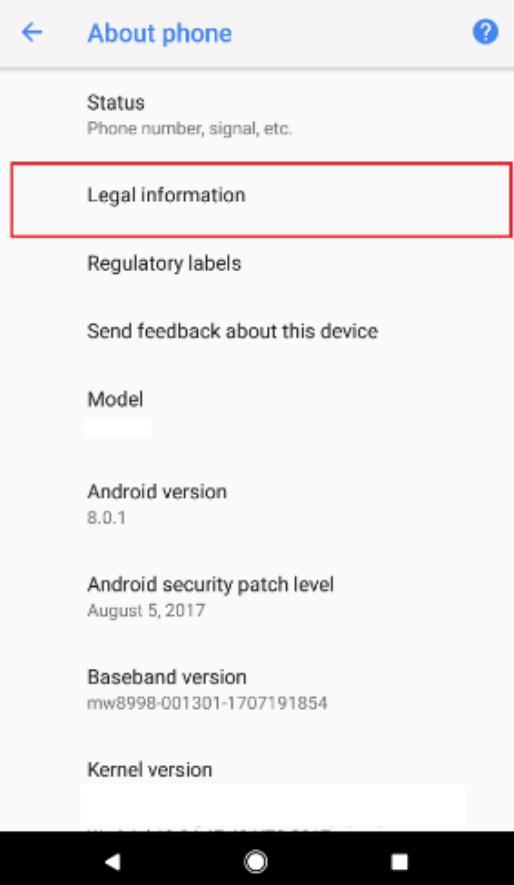Tap the 8.0.1 version number
The image size is (514, 885).
click(x=106, y=518)
